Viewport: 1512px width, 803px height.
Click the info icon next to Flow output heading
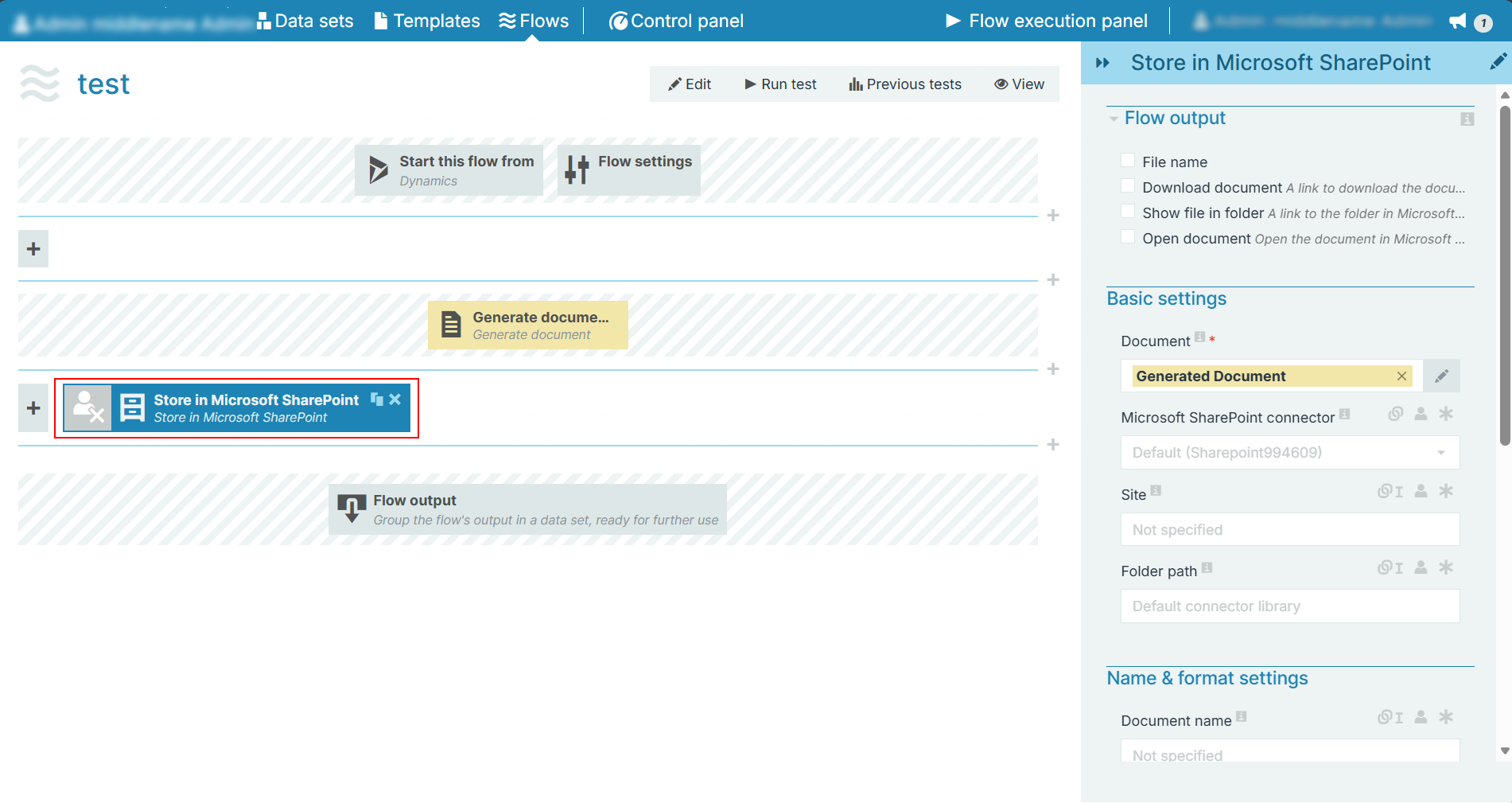(x=1467, y=119)
